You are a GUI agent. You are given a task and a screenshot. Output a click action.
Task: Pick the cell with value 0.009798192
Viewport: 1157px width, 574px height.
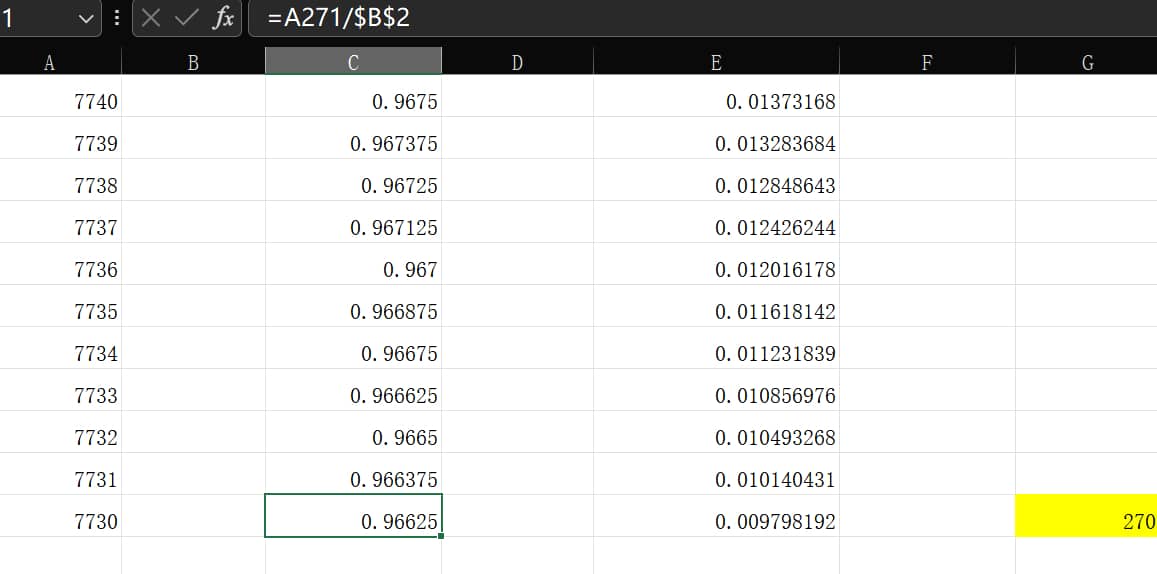click(716, 521)
